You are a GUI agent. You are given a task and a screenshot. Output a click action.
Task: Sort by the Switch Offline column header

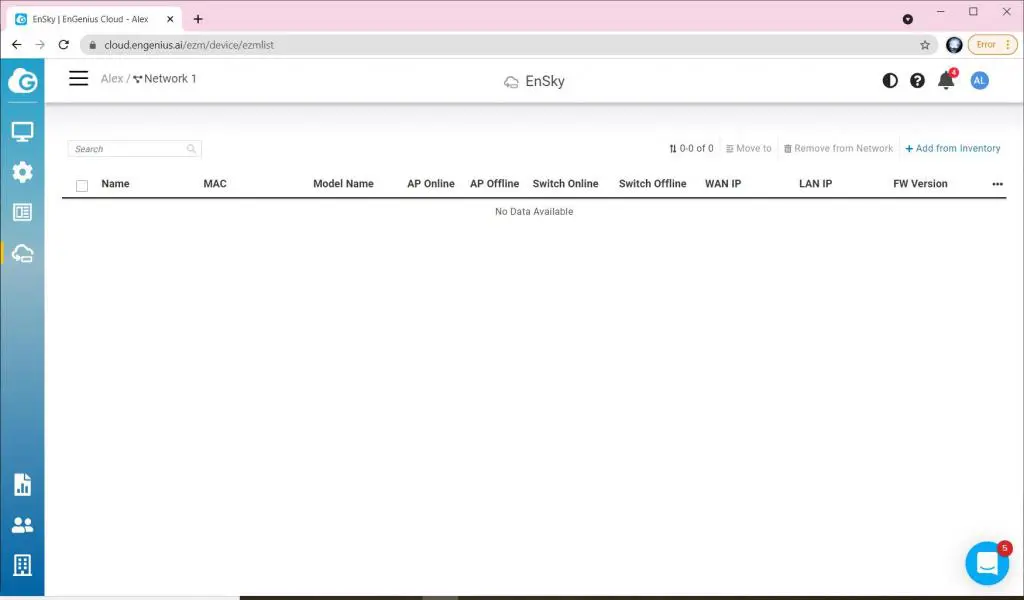pos(652,184)
